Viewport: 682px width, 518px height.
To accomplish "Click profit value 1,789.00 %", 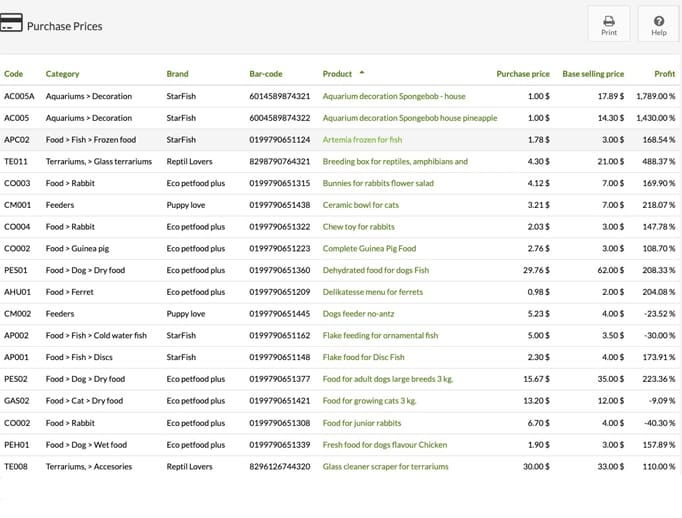I will pyautogui.click(x=655, y=96).
